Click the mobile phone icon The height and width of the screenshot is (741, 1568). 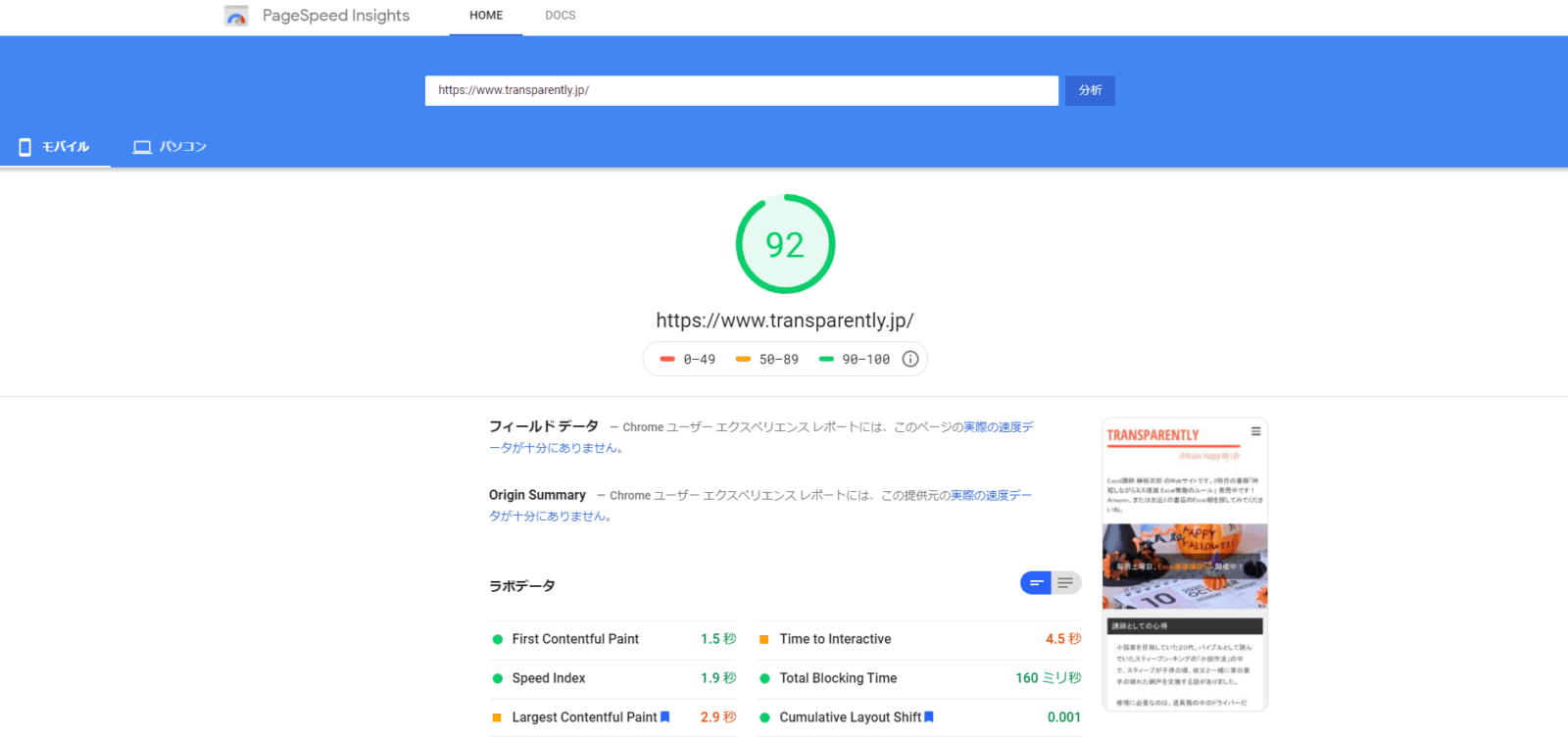point(25,147)
